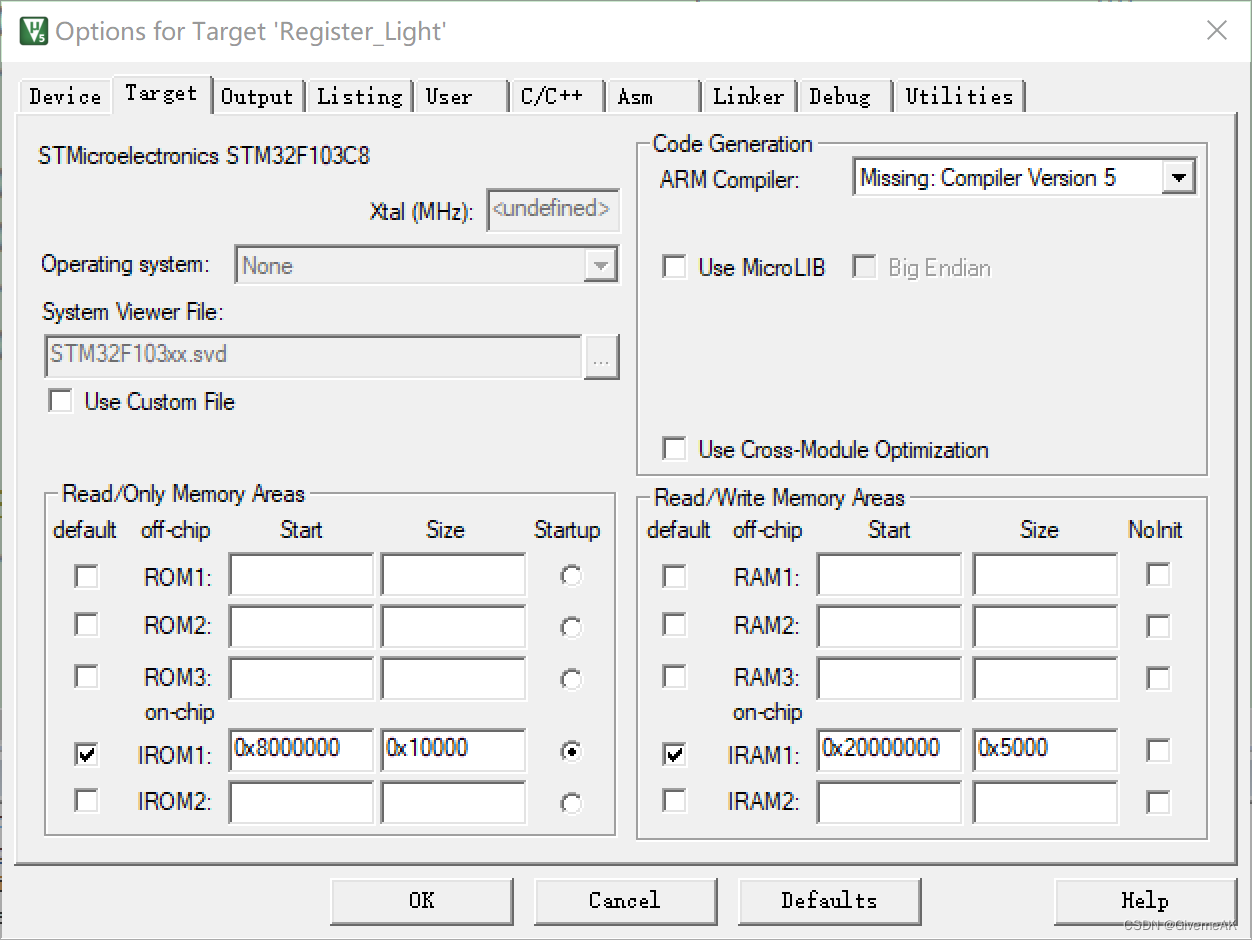
Task: Click the IROM2 Start field
Action: tap(301, 802)
